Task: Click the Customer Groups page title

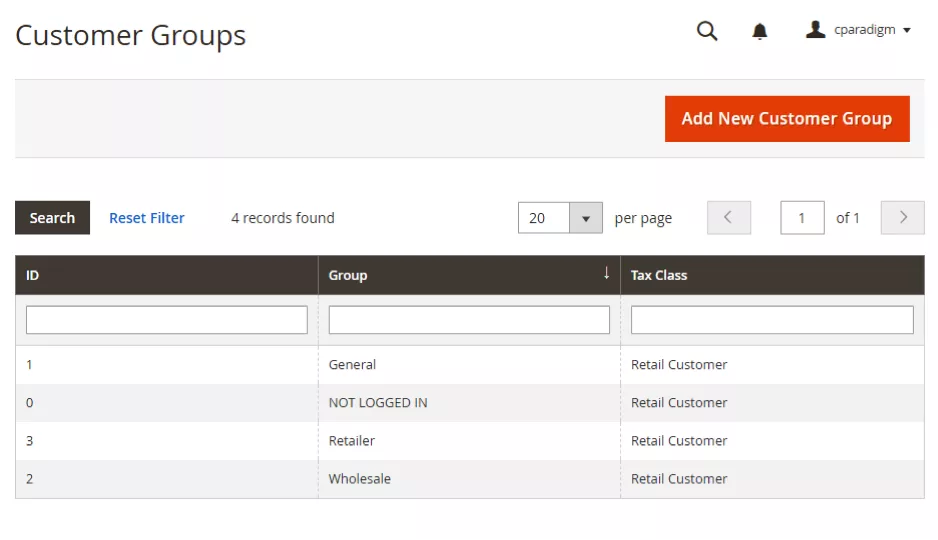Action: coord(130,35)
